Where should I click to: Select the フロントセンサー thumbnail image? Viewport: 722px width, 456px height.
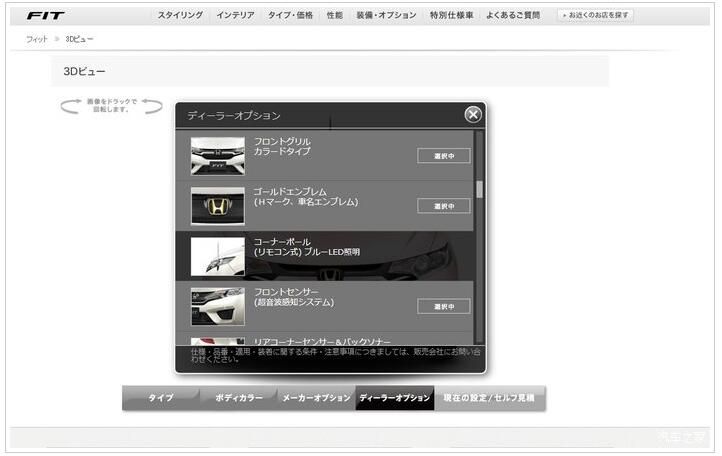click(218, 307)
